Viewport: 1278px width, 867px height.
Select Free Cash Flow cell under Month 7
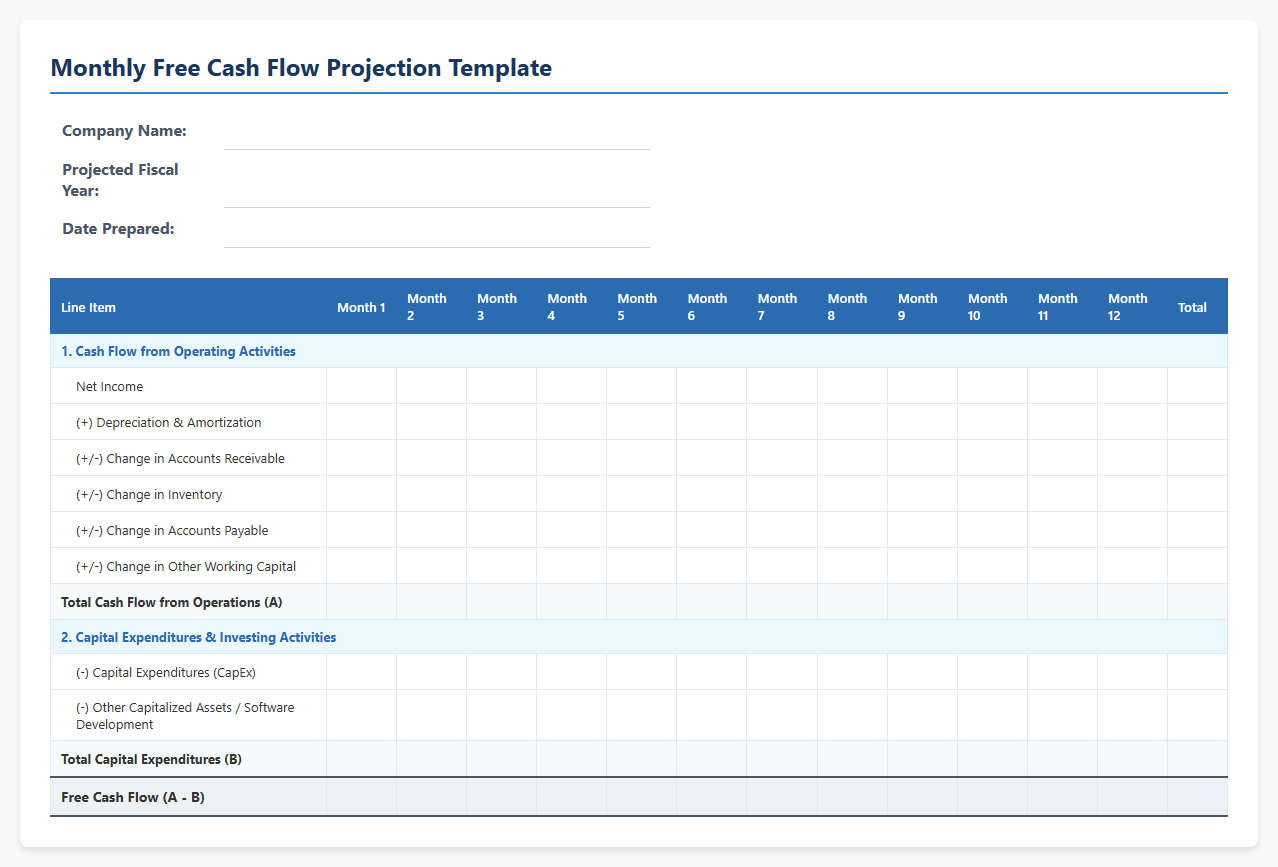click(782, 797)
